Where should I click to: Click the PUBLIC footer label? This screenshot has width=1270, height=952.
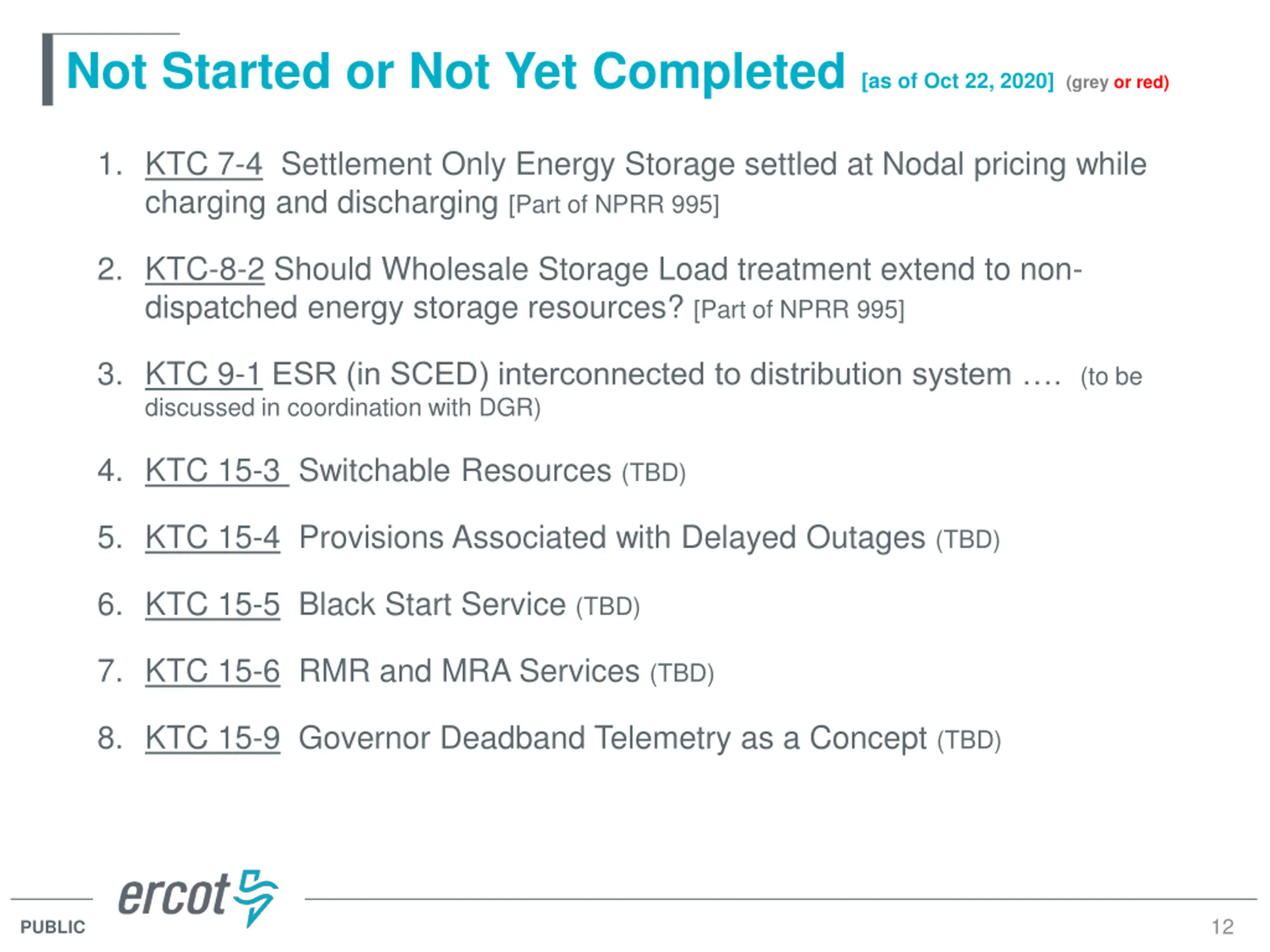point(53,927)
